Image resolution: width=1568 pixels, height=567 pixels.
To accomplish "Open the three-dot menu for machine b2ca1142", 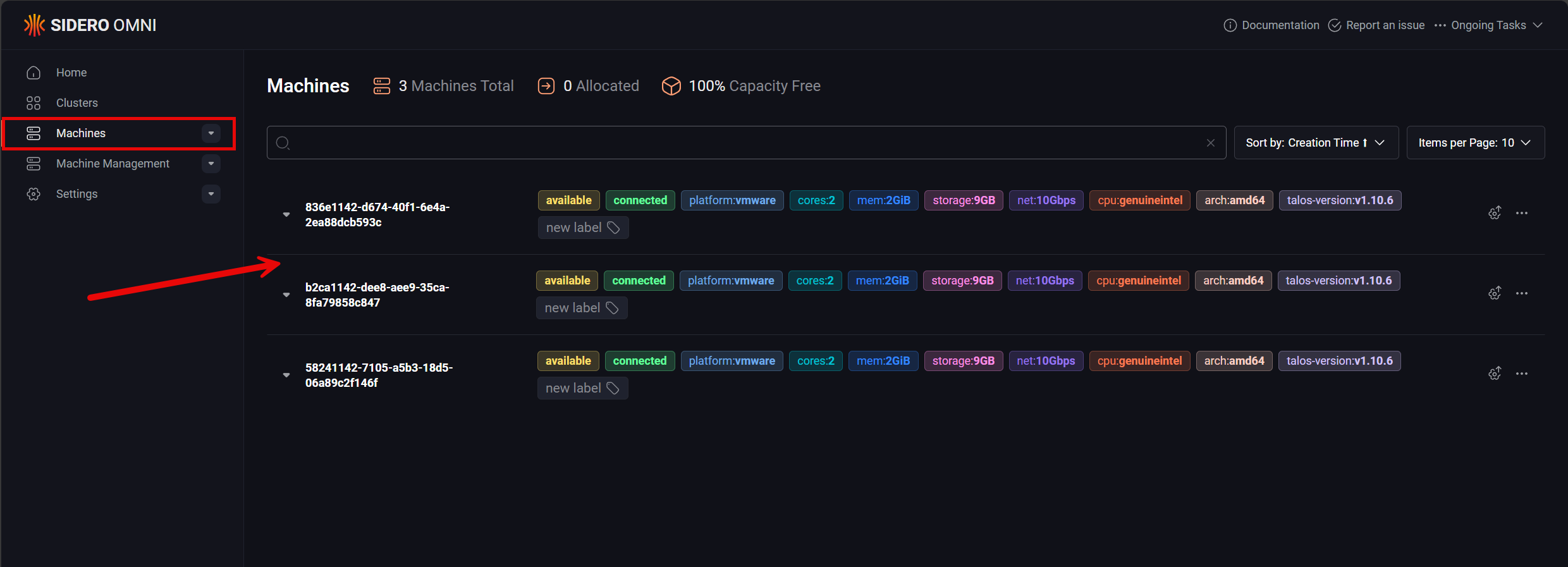I will [1522, 293].
